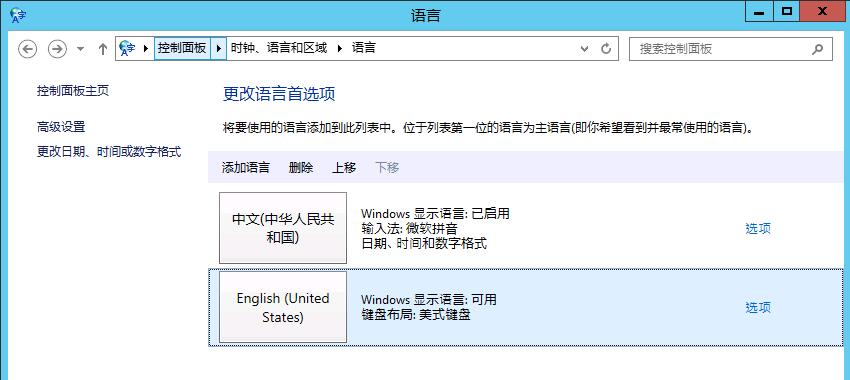The height and width of the screenshot is (380, 850).
Task: Click the text 输入法: 微软拼音
Action: (409, 229)
